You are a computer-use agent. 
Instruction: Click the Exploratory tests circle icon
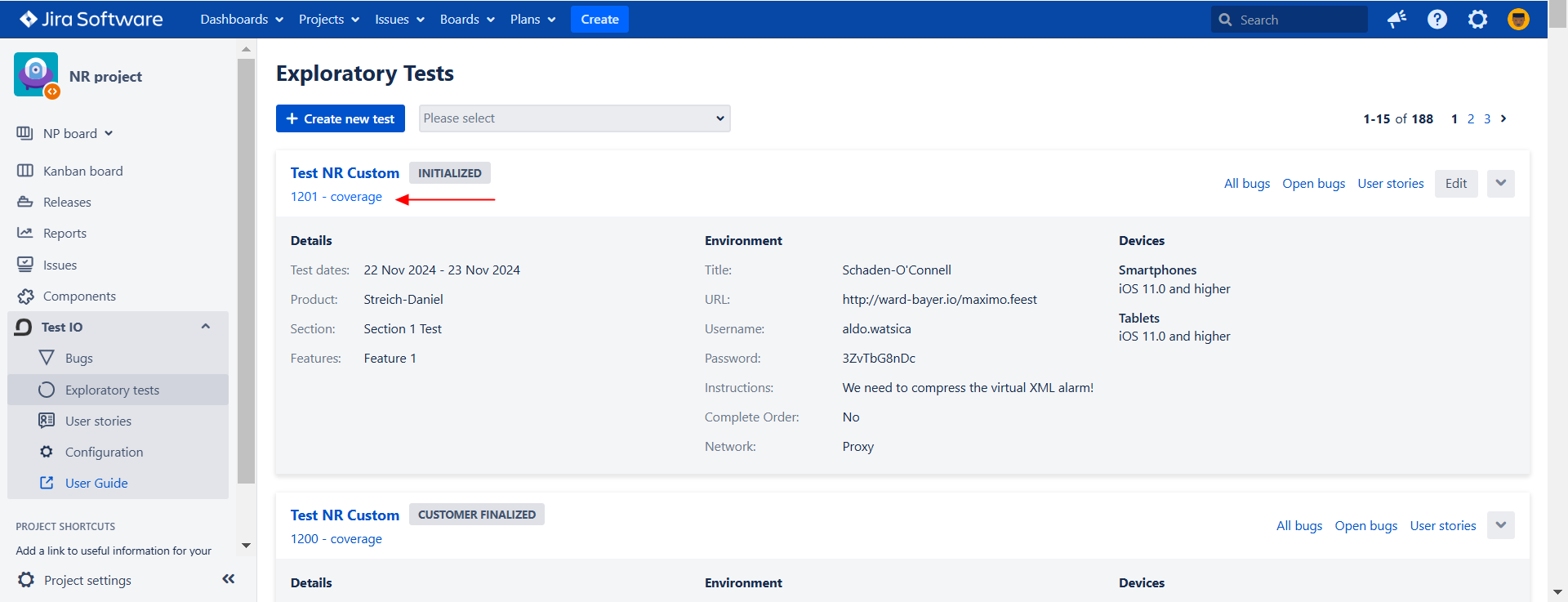pos(47,390)
